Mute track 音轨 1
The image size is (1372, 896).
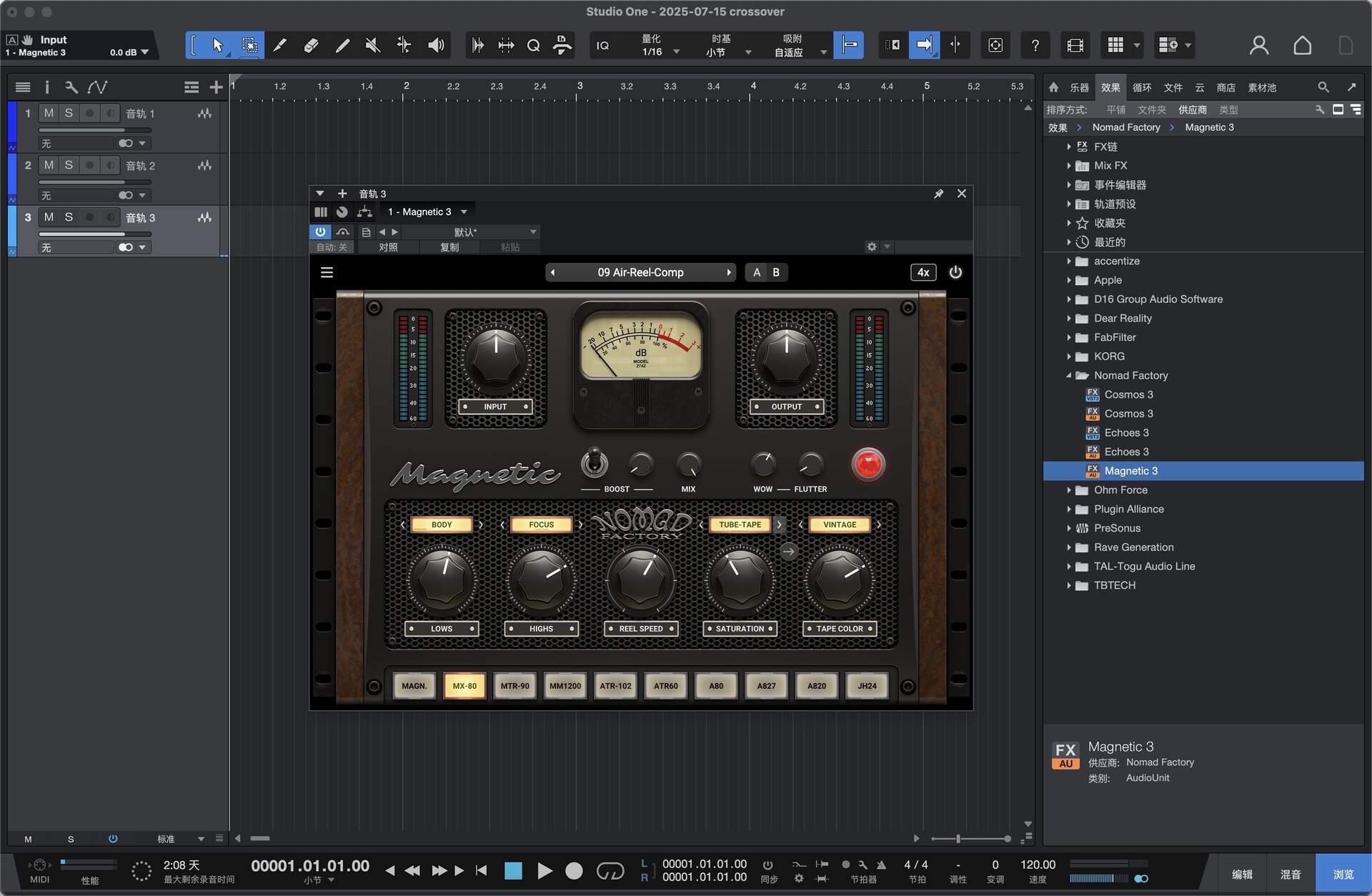click(49, 113)
